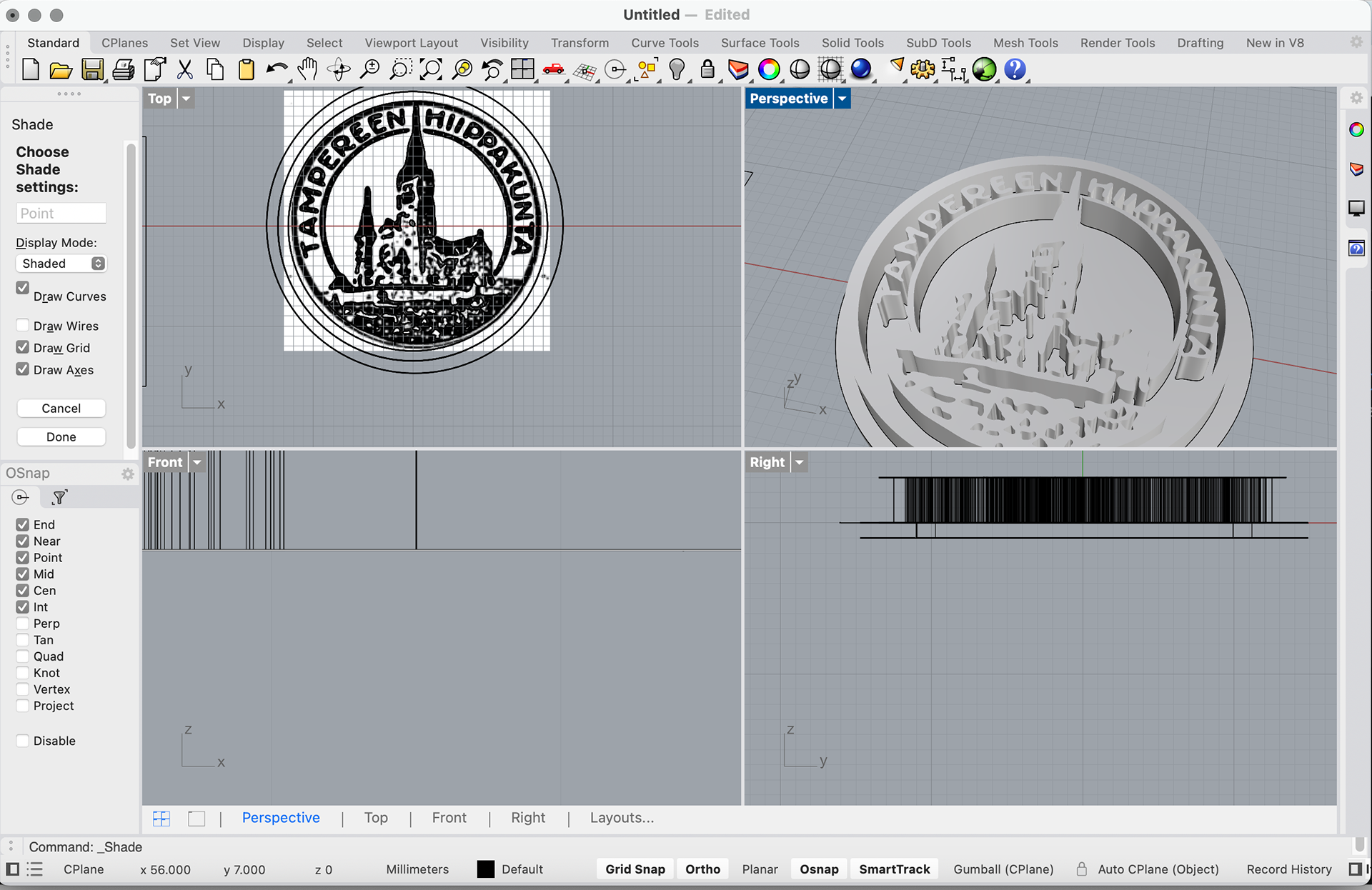
Task: Click the blue Render sphere icon
Action: (861, 69)
